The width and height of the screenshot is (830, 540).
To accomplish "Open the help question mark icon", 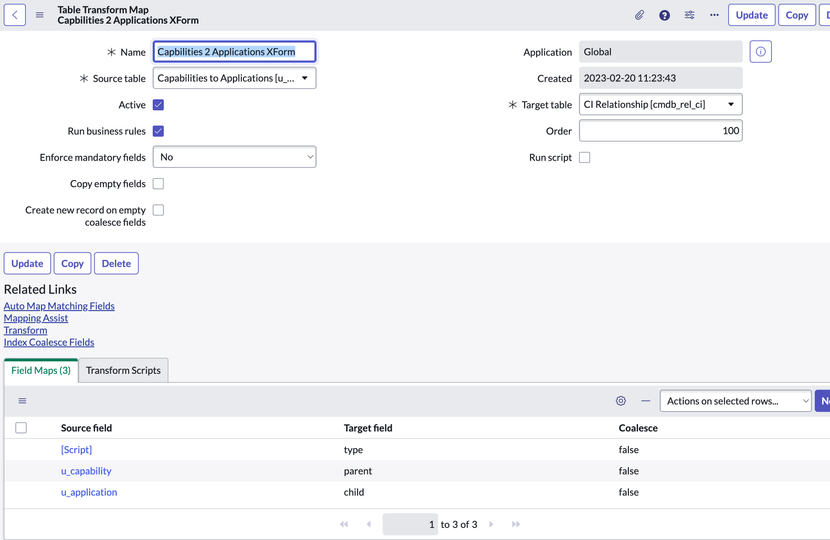I will (664, 15).
